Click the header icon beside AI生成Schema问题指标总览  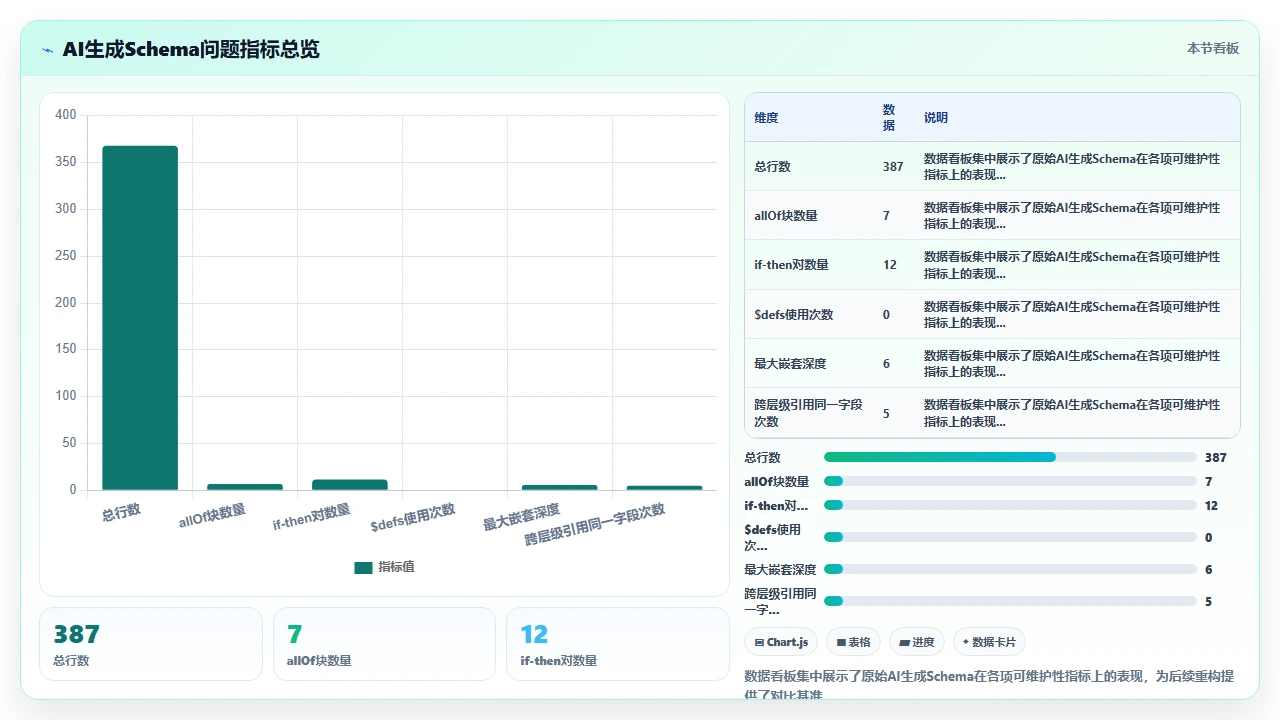[48, 50]
